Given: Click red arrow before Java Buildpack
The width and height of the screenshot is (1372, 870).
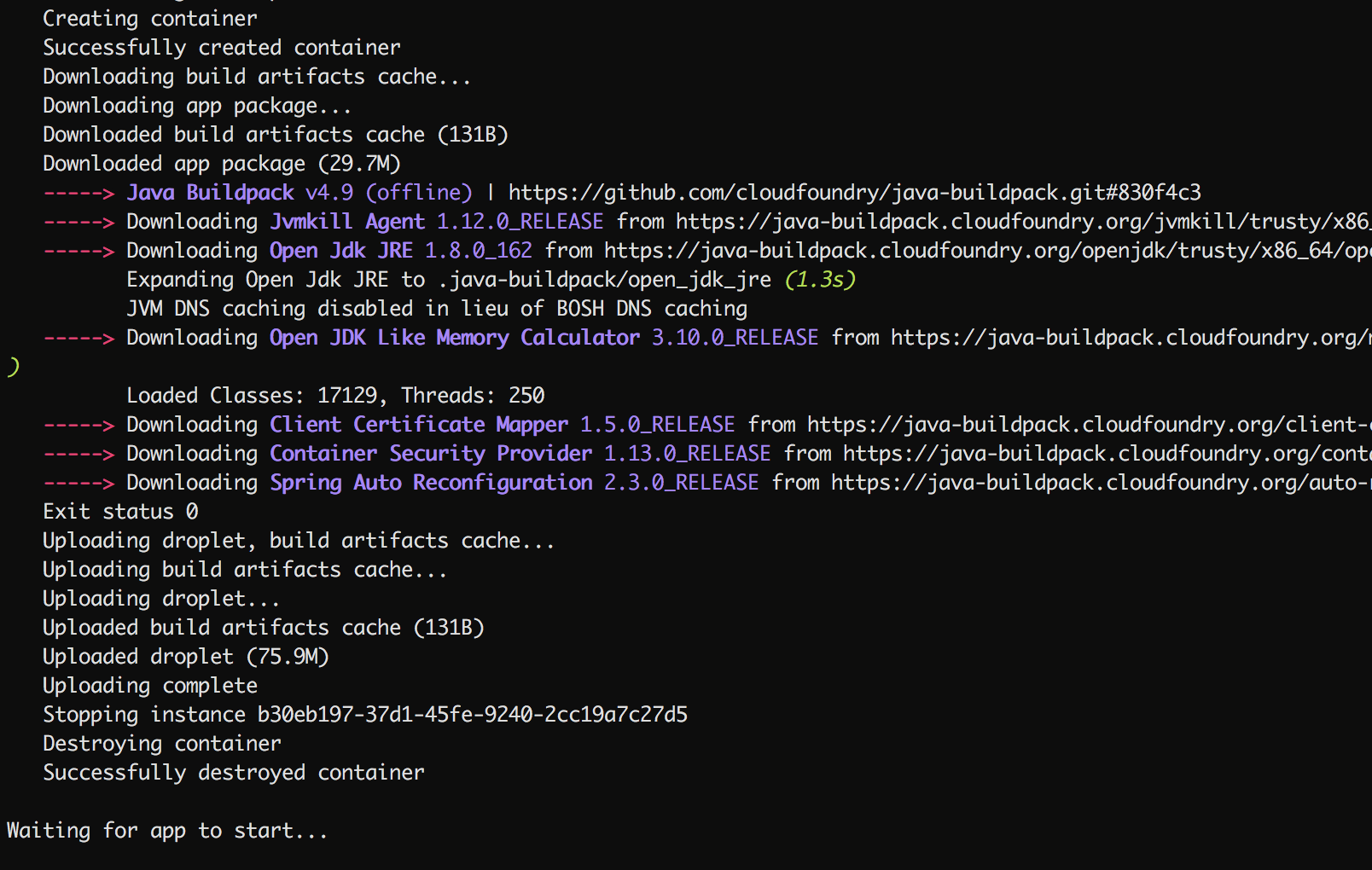Looking at the screenshot, I should 78,194.
